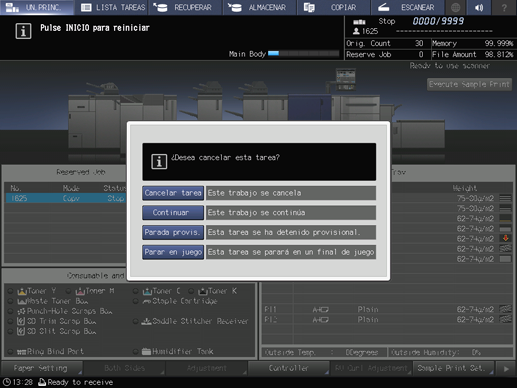Click Cancelar tarea button
The height and width of the screenshot is (388, 517).
pyautogui.click(x=173, y=193)
